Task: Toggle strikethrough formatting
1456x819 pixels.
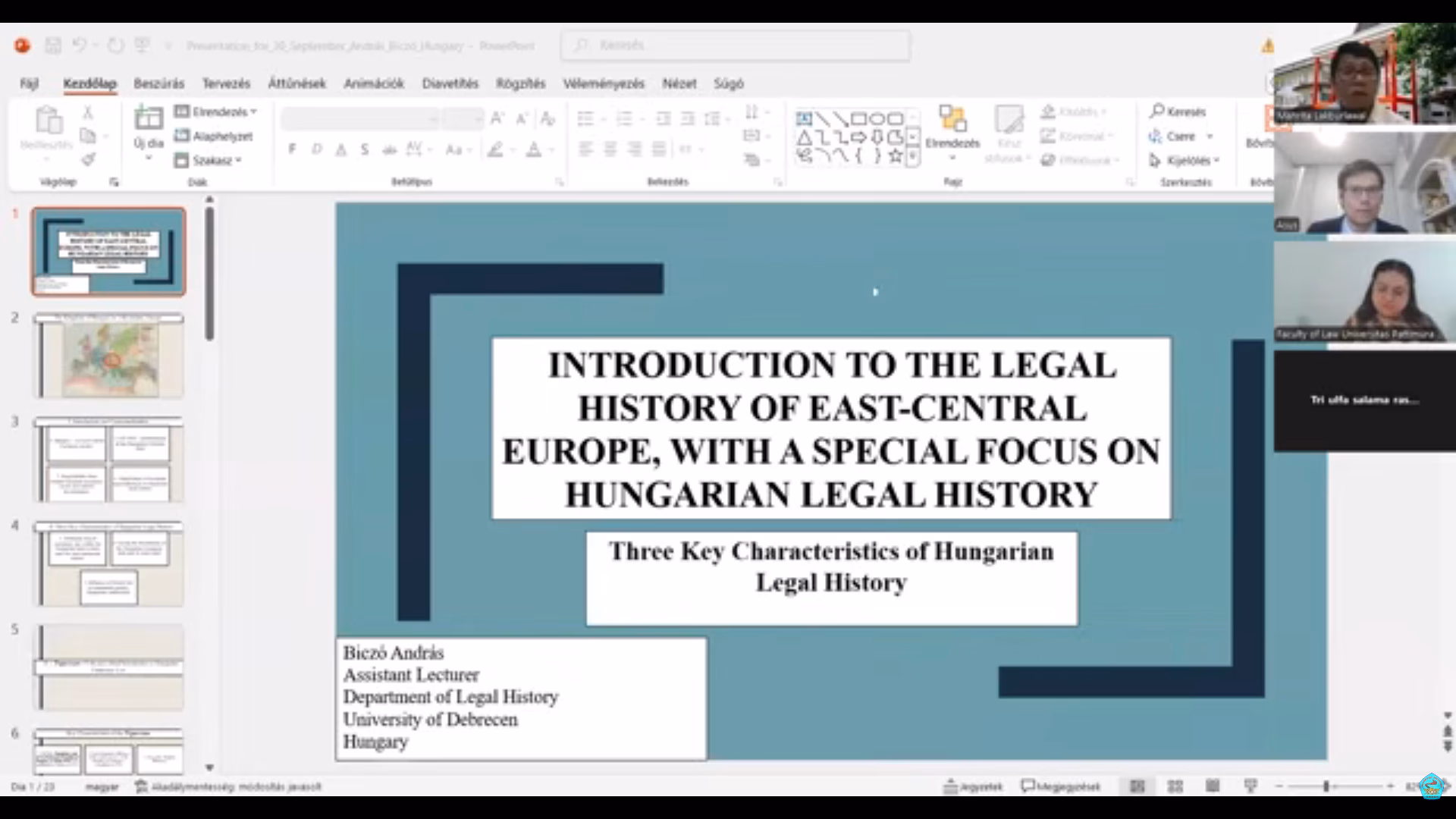Action: (389, 149)
